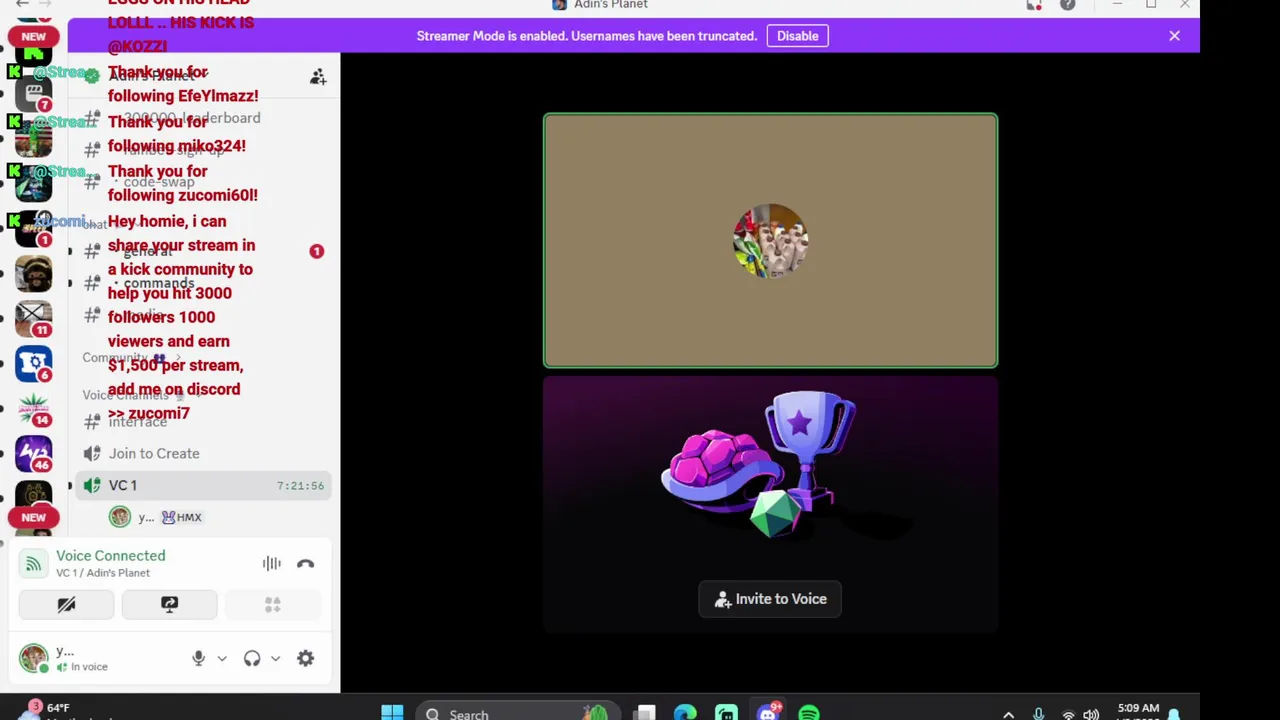The height and width of the screenshot is (720, 1280).
Task: Open the server with the 7 badge
Action: click(x=34, y=96)
